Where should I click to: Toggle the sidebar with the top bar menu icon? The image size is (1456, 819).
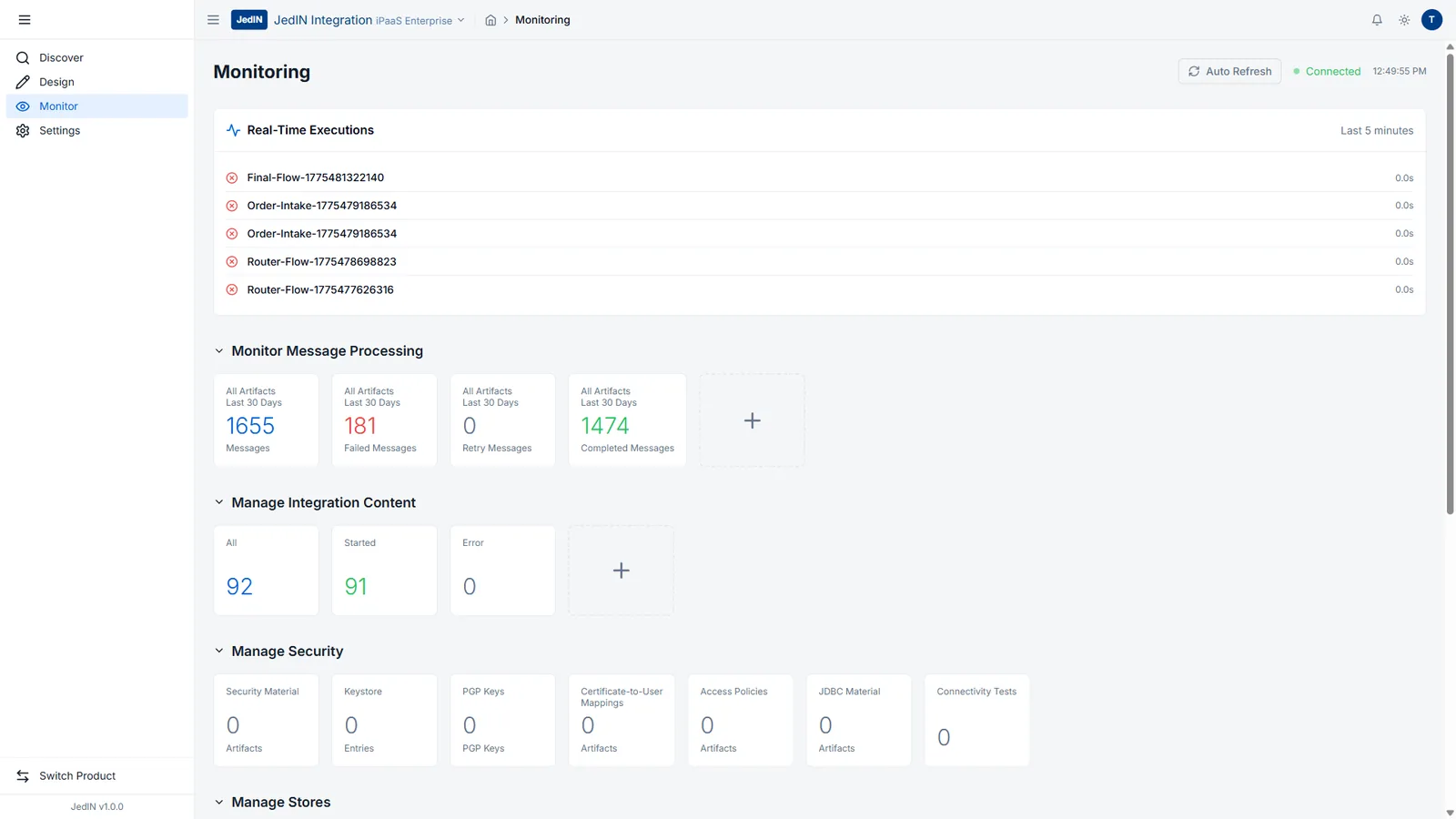click(213, 19)
